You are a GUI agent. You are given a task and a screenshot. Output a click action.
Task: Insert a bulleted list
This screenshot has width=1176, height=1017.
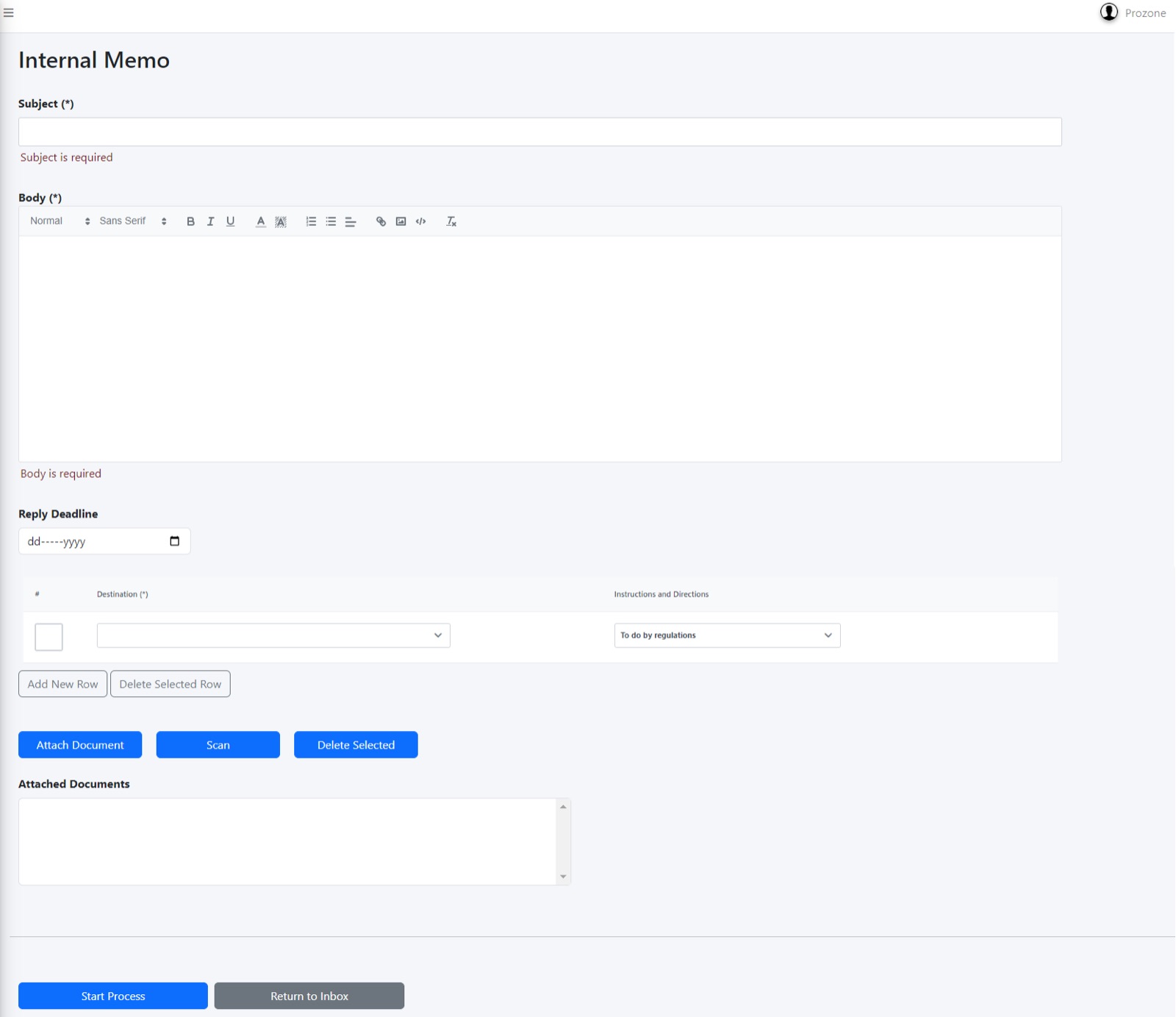(x=331, y=221)
